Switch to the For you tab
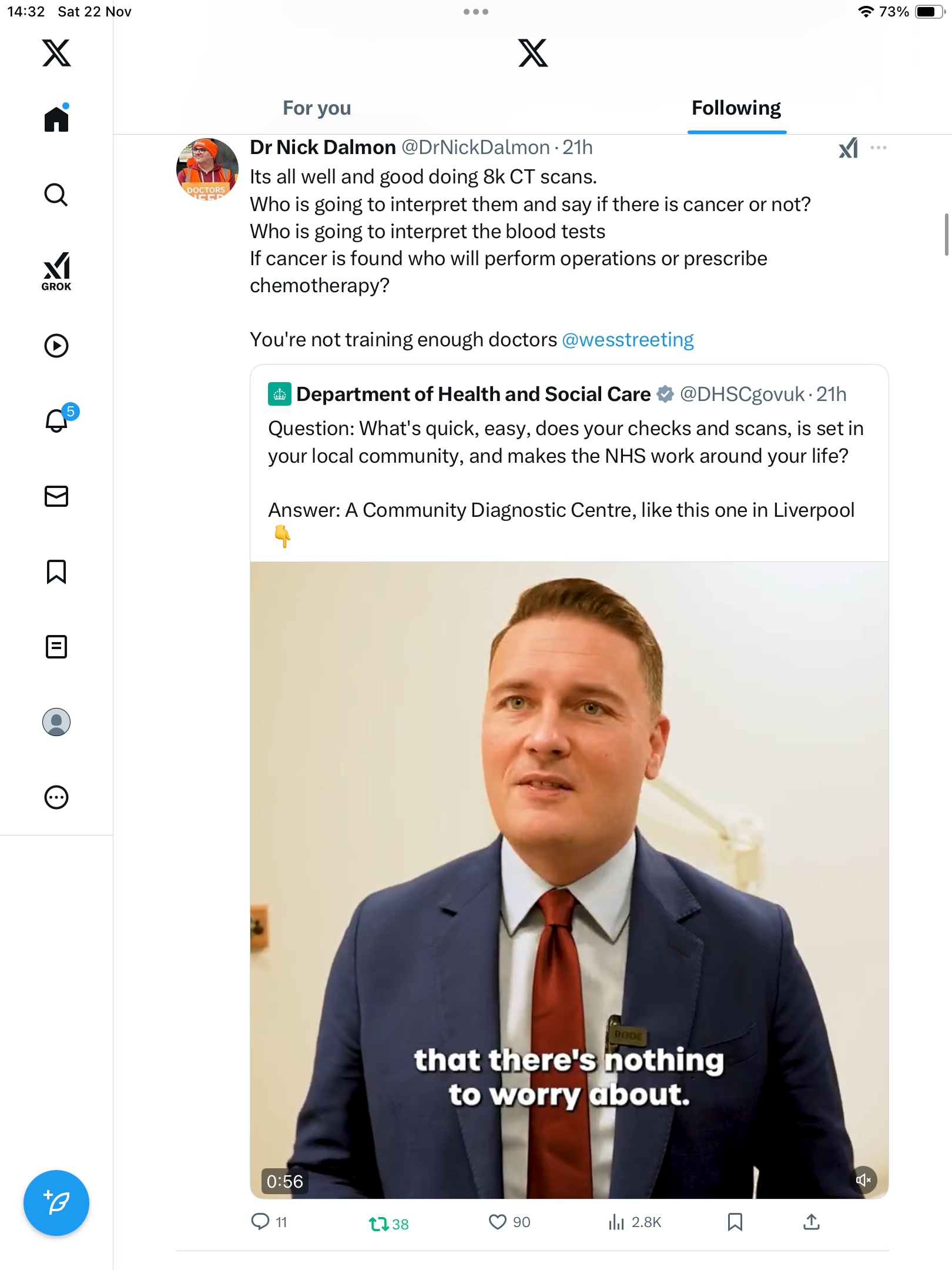 [317, 108]
